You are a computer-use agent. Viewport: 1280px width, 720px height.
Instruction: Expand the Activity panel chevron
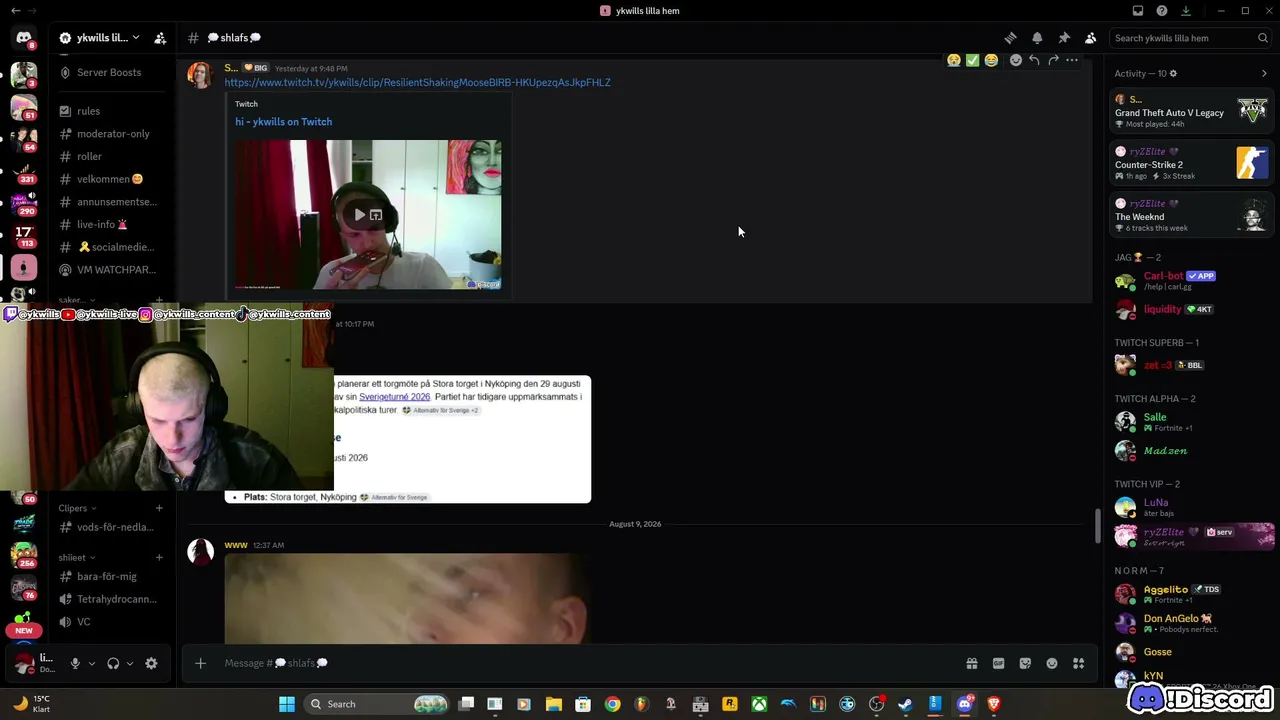[x=1264, y=73]
